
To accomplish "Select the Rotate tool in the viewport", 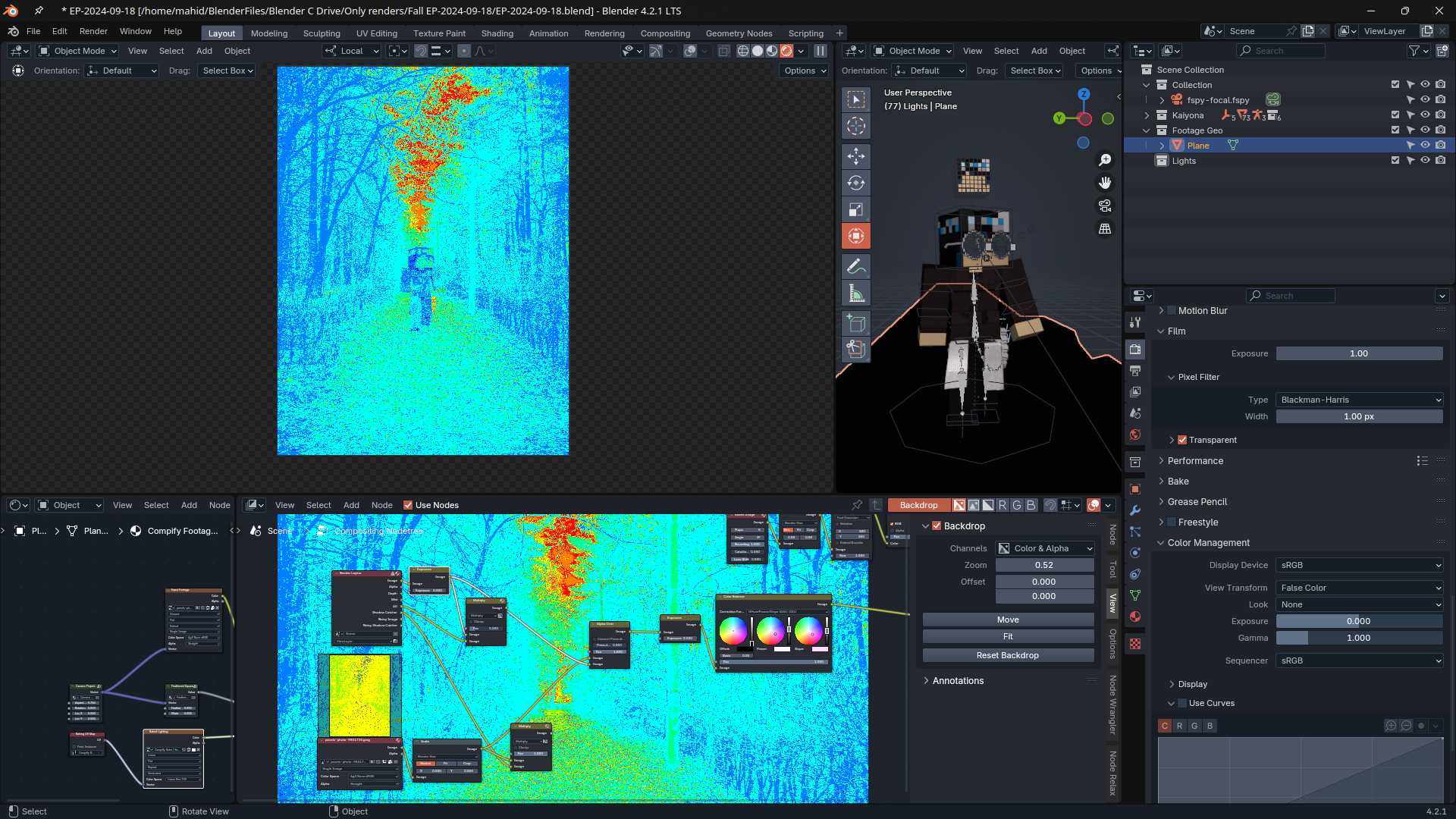I will pos(856,182).
